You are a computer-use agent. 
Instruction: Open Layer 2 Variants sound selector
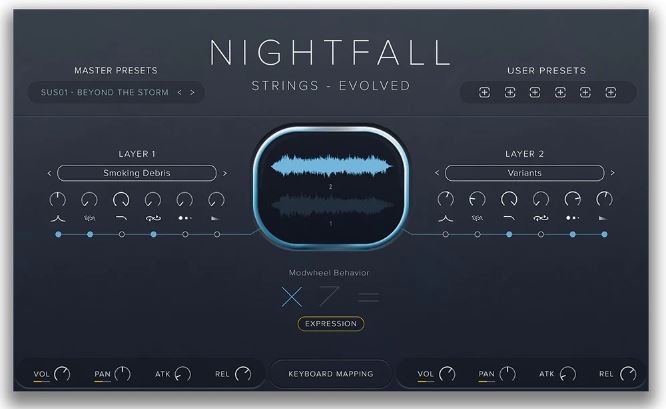coord(525,173)
